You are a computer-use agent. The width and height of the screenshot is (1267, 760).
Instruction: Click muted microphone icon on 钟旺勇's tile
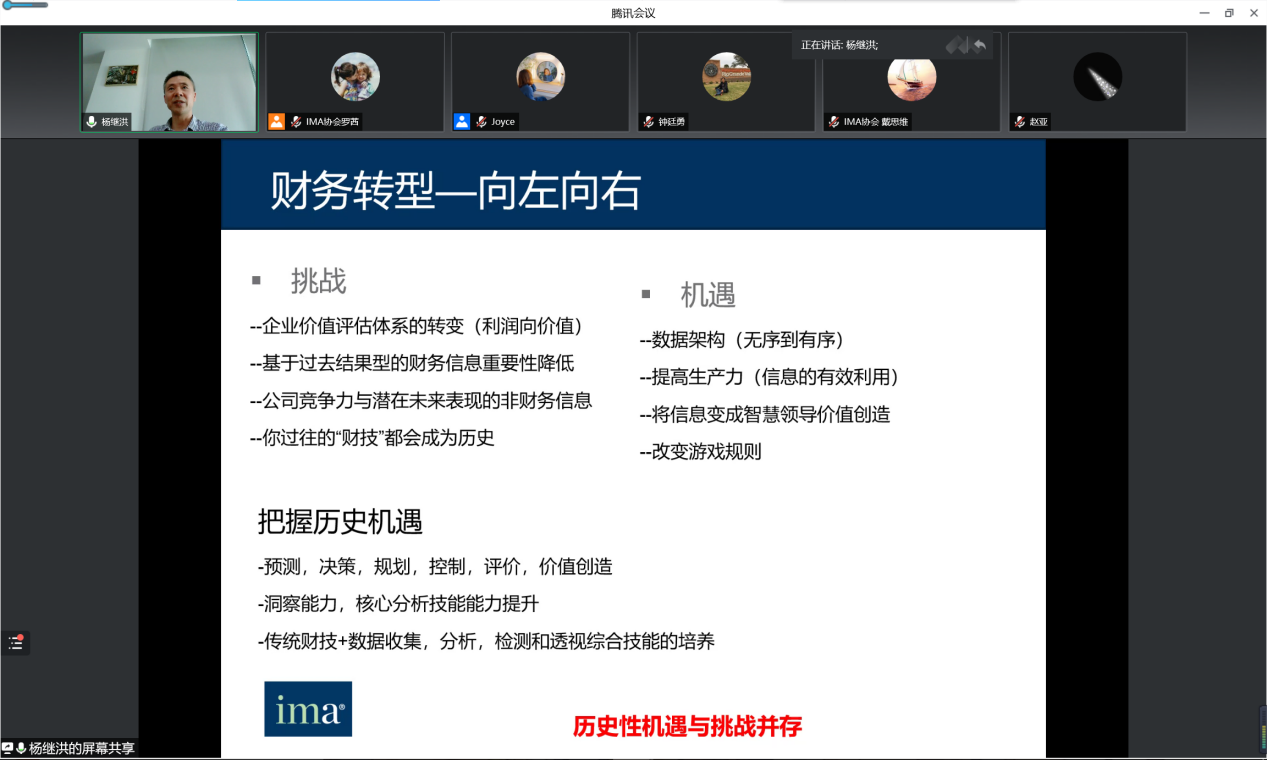point(648,122)
